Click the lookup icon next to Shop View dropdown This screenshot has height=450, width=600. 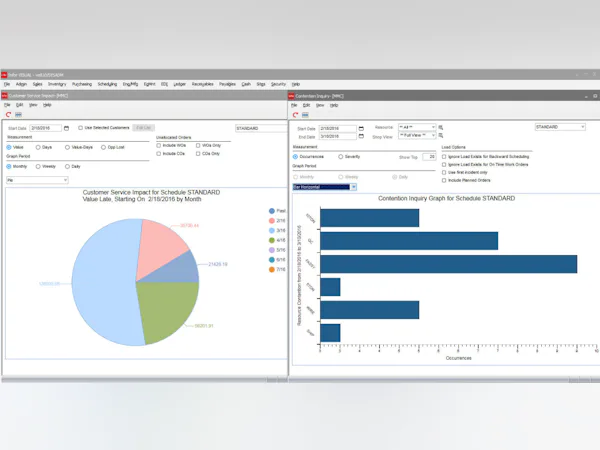(441, 135)
